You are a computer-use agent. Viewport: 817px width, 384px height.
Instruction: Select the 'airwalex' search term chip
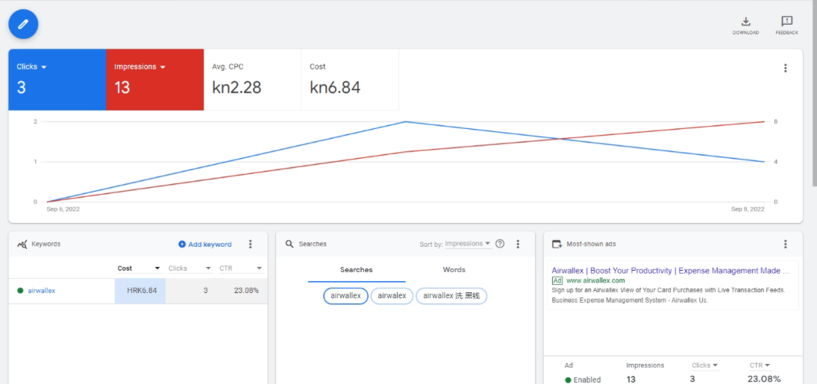point(392,296)
